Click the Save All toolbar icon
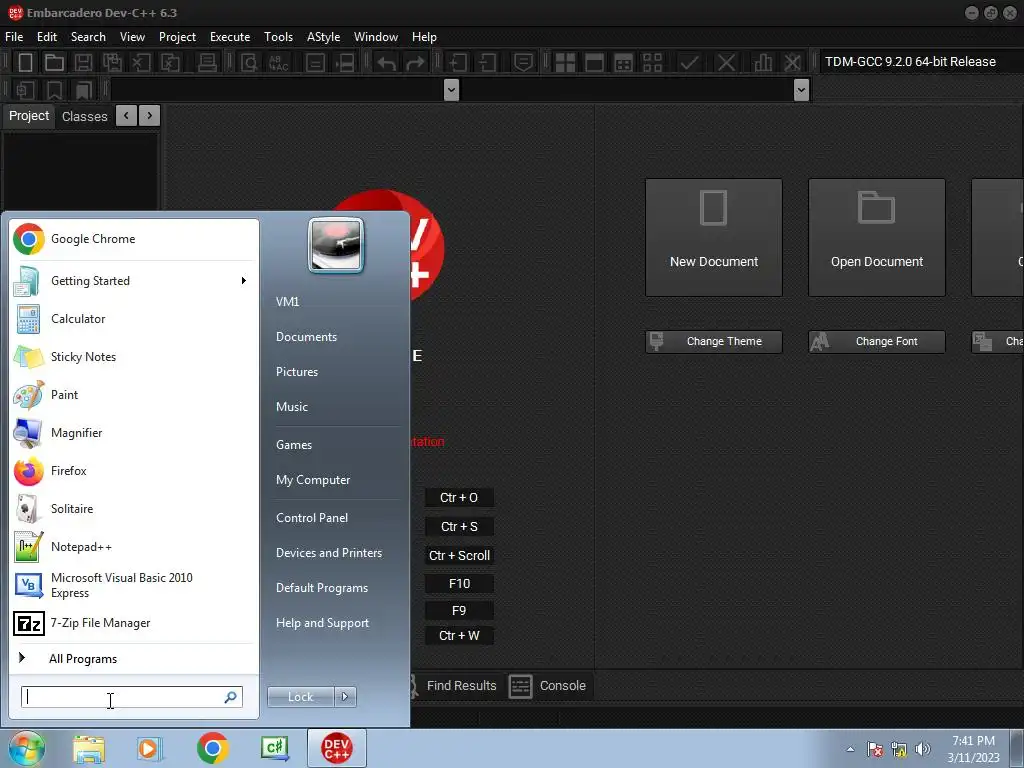This screenshot has width=1024, height=768. click(112, 62)
